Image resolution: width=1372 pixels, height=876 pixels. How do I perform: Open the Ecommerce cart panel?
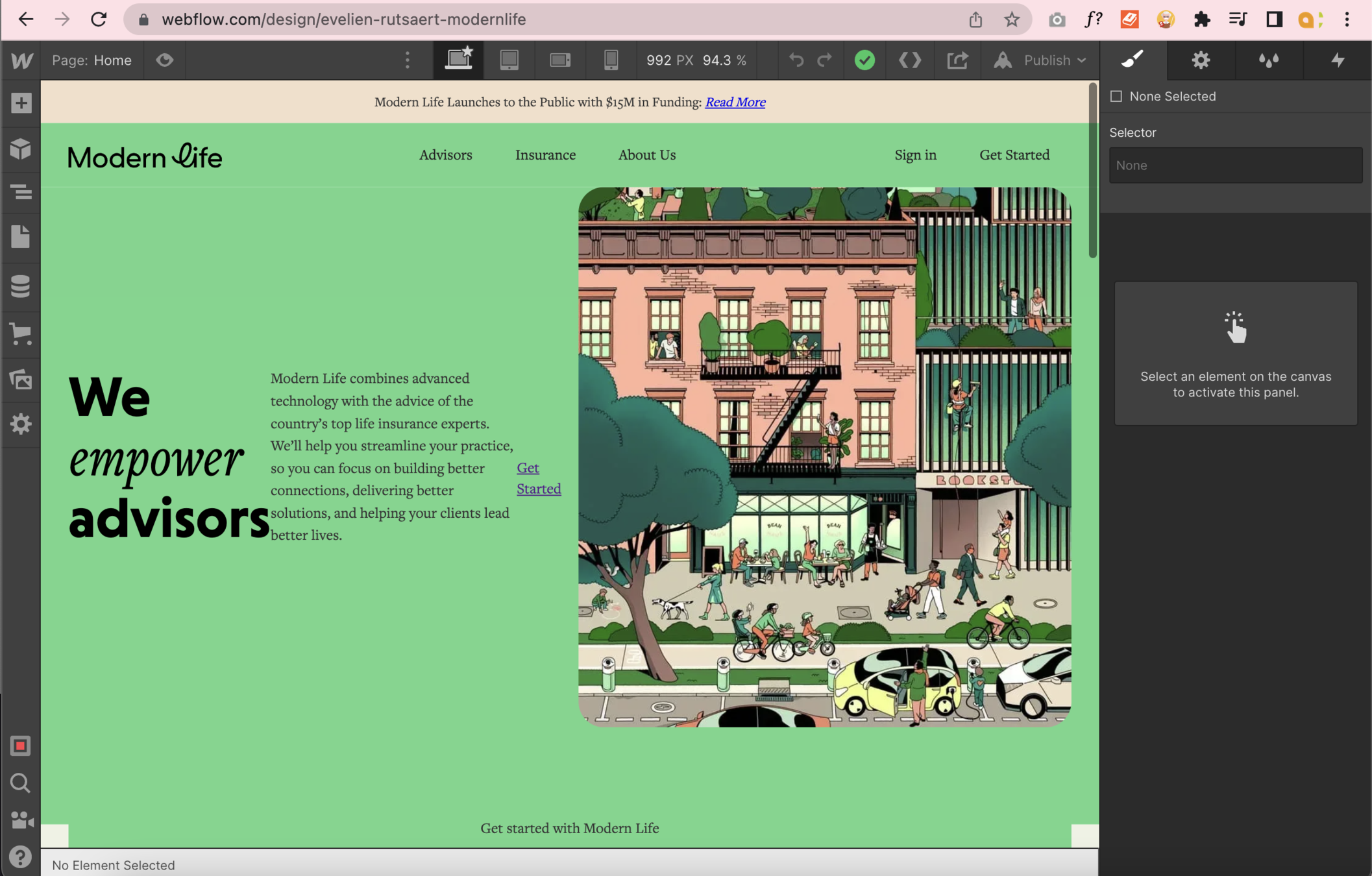(x=21, y=334)
